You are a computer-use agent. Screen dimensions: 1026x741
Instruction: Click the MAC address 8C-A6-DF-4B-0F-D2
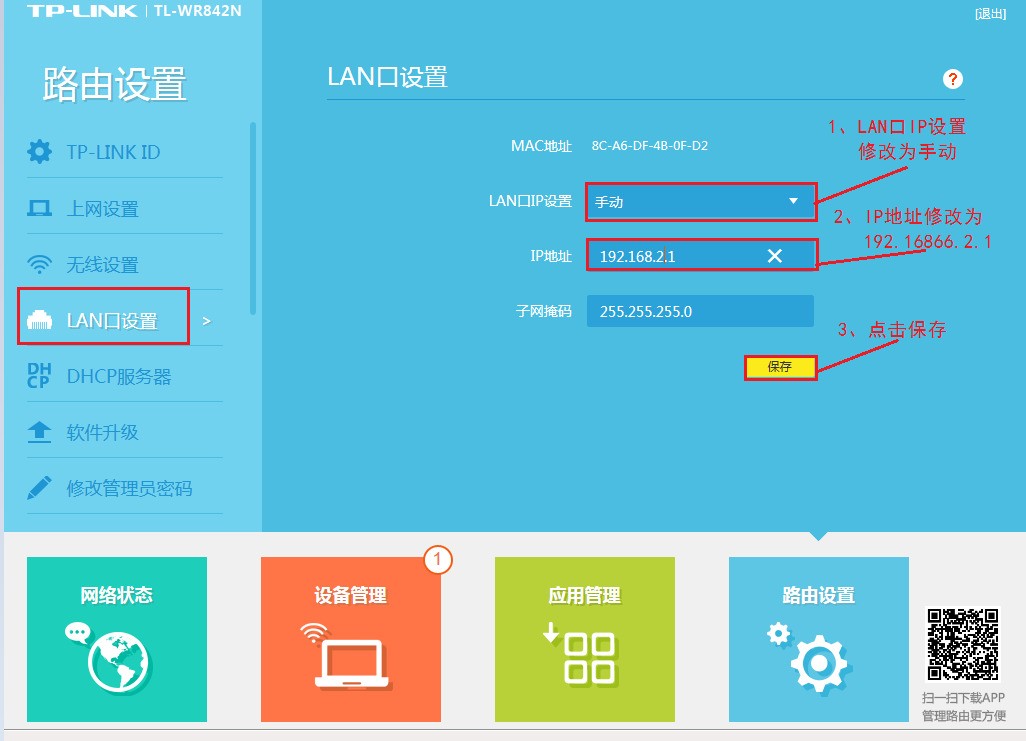click(649, 145)
